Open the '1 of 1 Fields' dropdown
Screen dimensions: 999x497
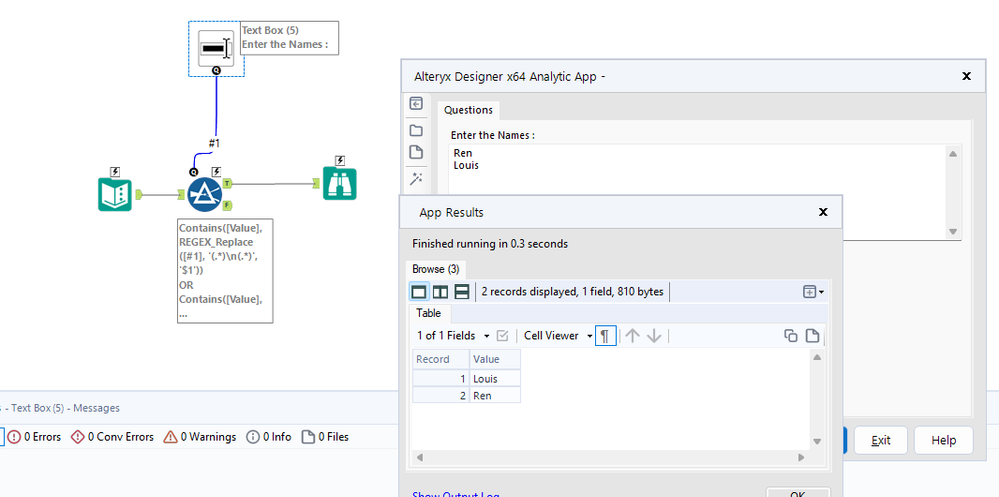[x=453, y=336]
